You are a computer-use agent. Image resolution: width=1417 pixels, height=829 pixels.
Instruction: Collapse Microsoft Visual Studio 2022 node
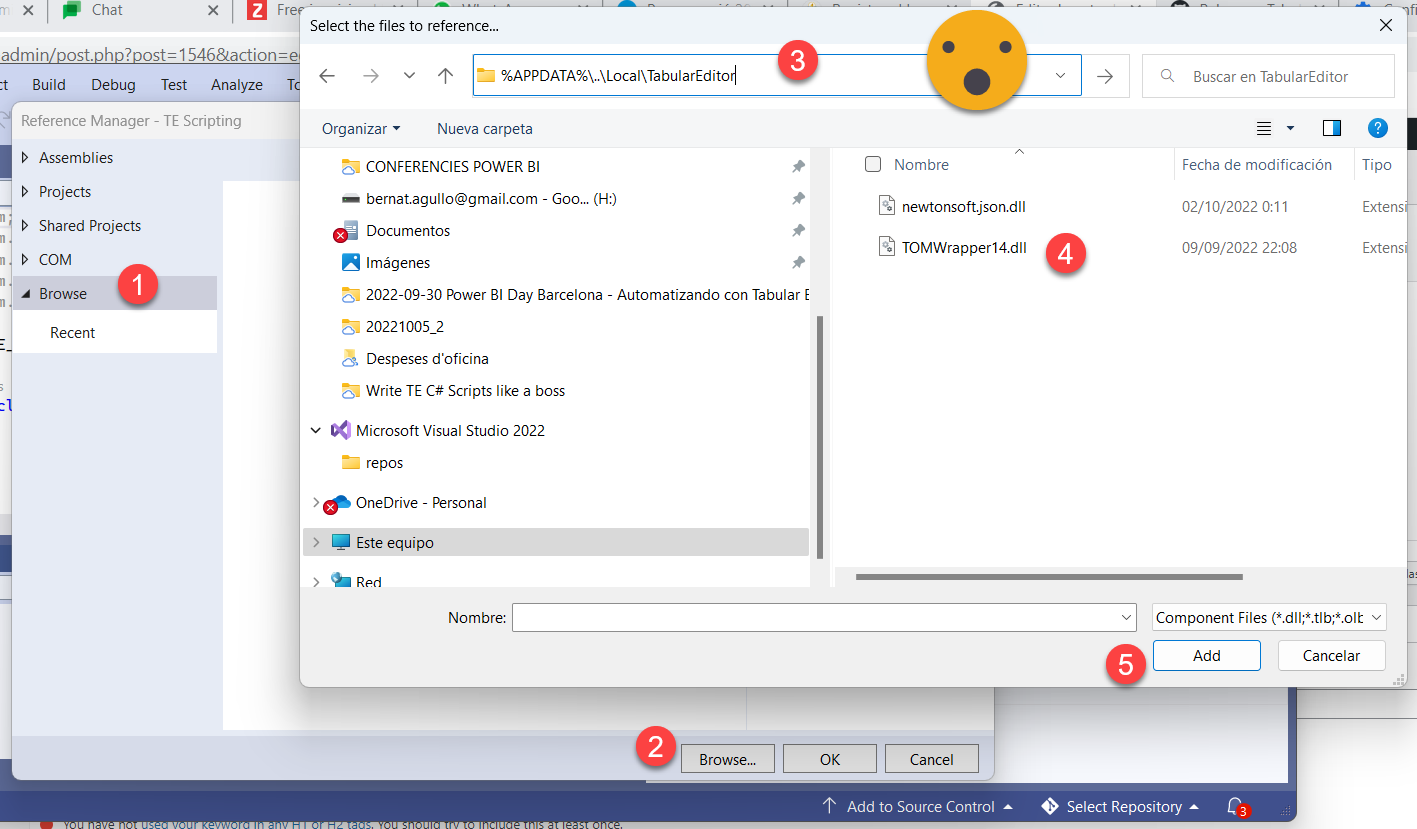point(316,431)
